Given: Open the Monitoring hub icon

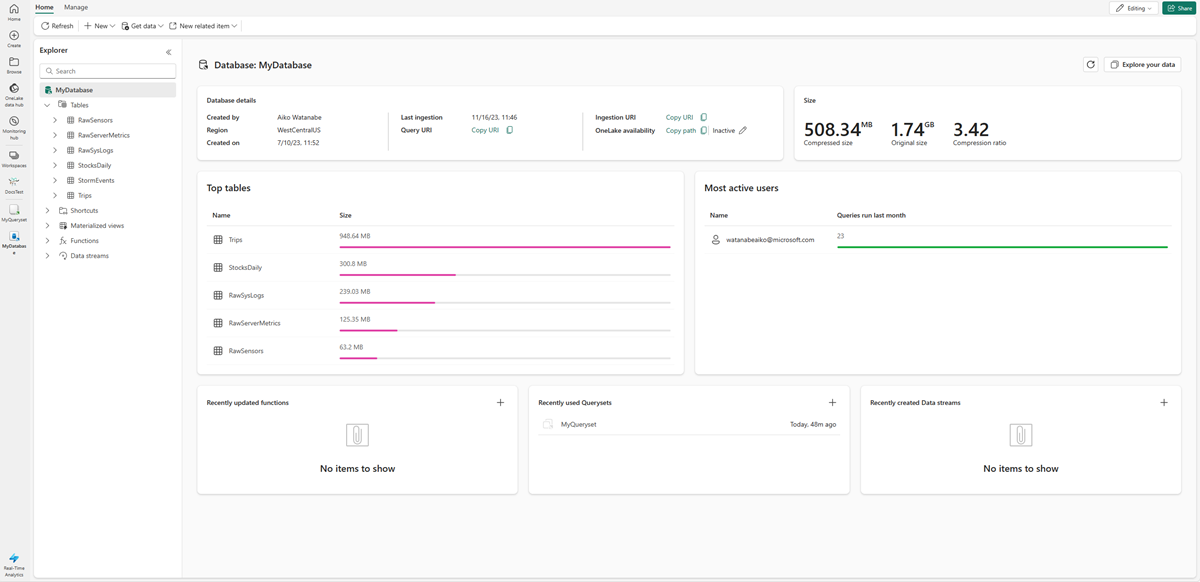Looking at the screenshot, I should click(x=14, y=123).
